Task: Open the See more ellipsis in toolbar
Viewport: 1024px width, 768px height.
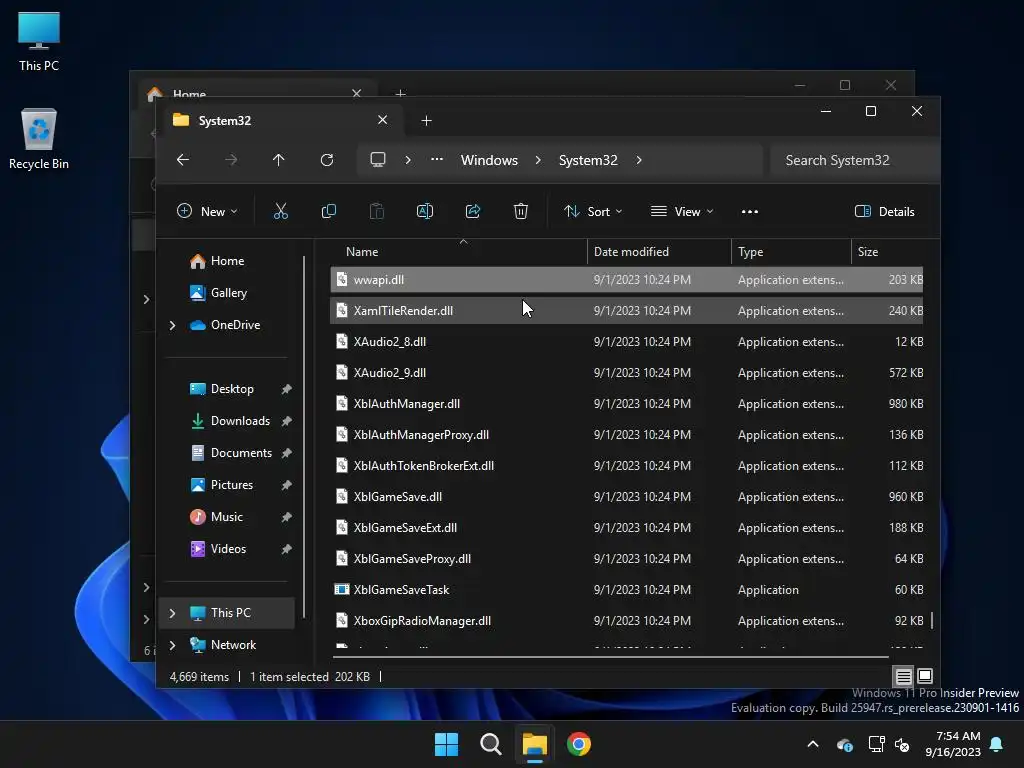Action: pos(750,212)
